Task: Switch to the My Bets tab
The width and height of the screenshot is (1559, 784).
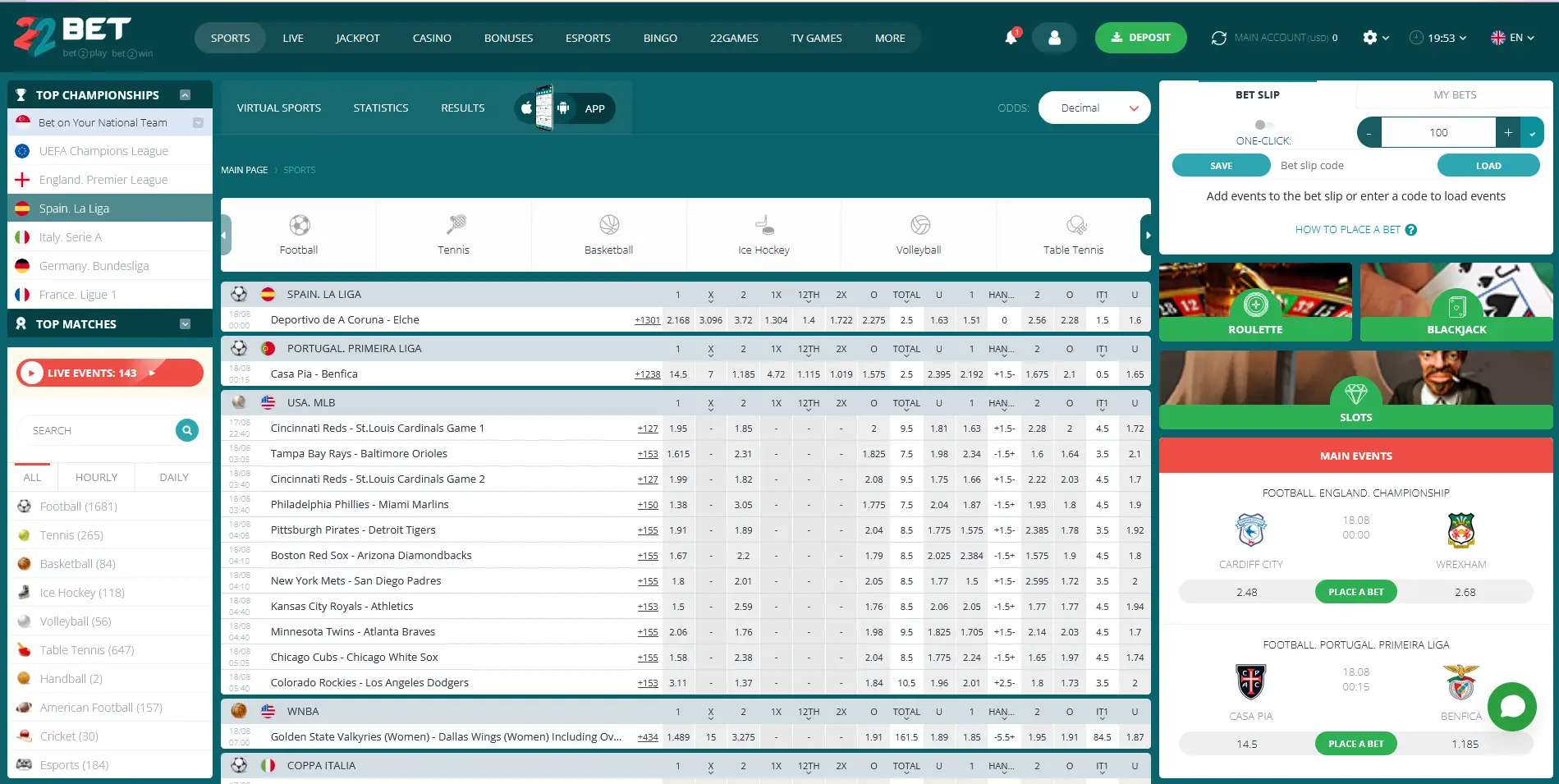Action: (1455, 95)
